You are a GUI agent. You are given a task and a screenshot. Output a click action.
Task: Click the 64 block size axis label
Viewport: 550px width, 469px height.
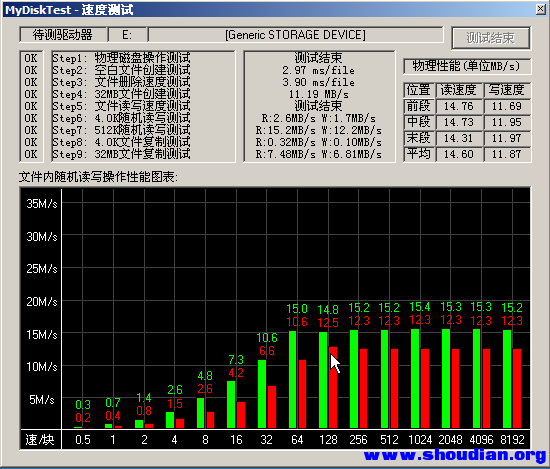(x=297, y=440)
